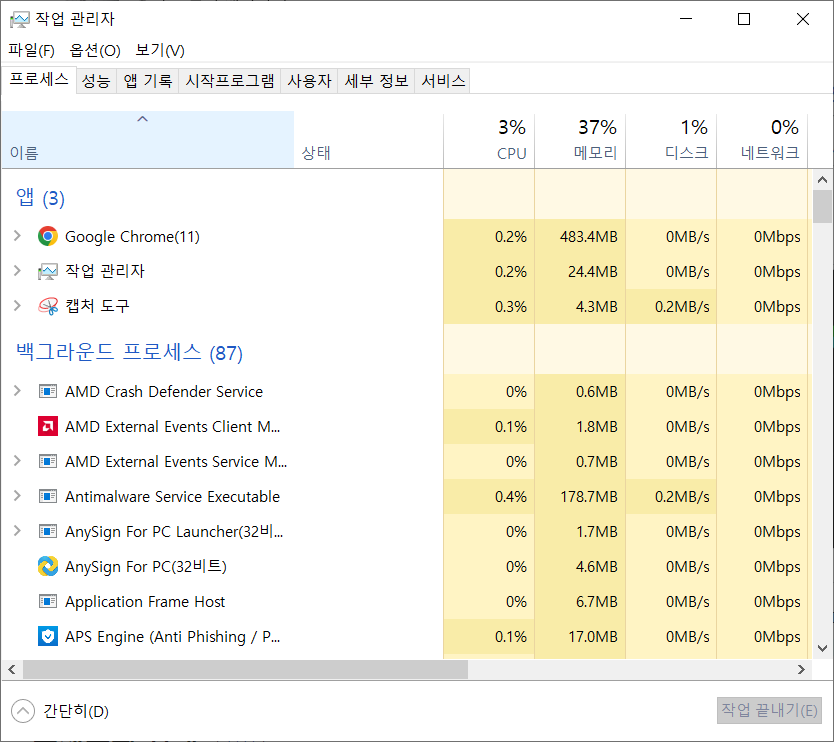Click the 작업 끝내기(E) button

[x=769, y=711]
